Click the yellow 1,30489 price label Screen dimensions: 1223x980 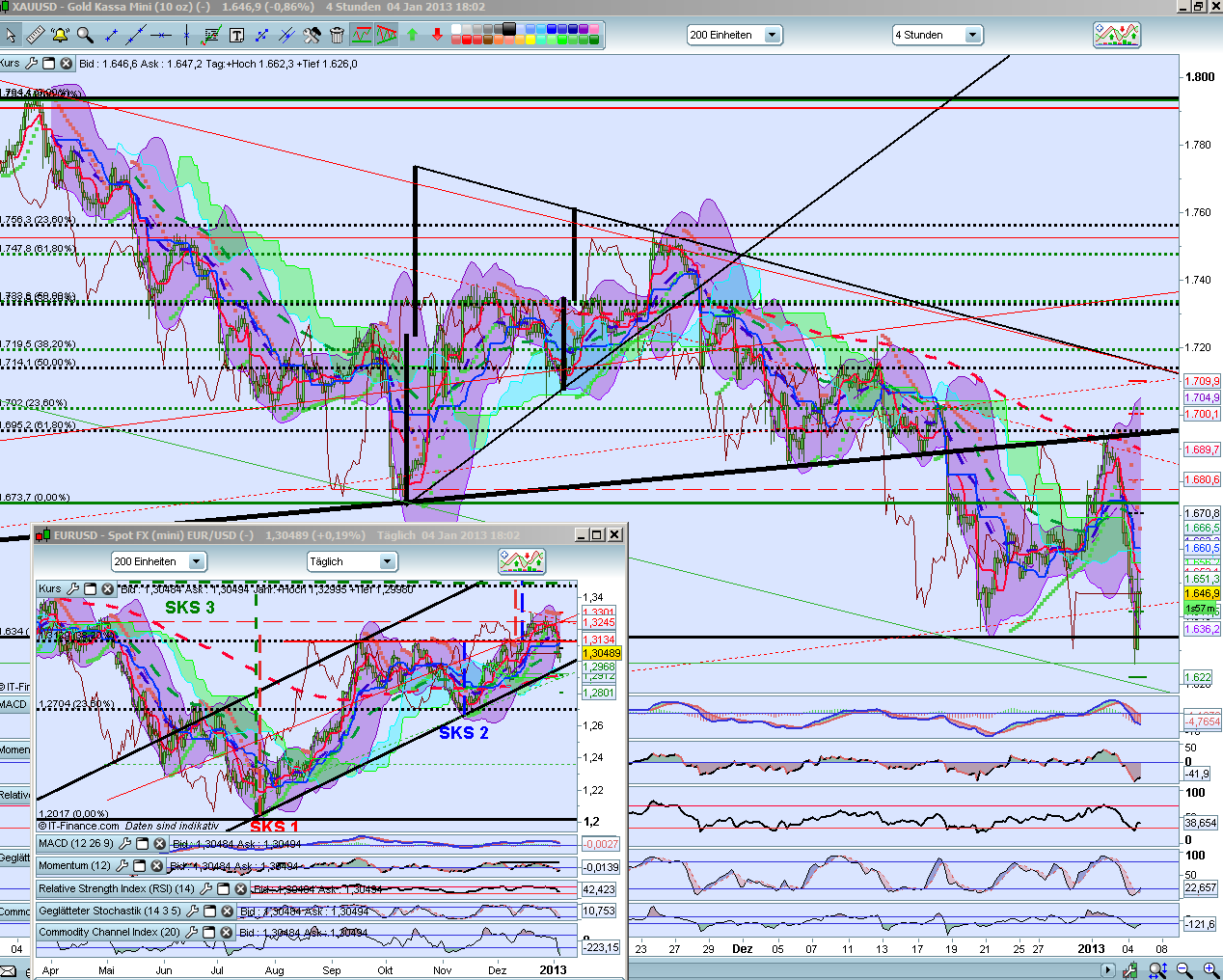[601, 653]
